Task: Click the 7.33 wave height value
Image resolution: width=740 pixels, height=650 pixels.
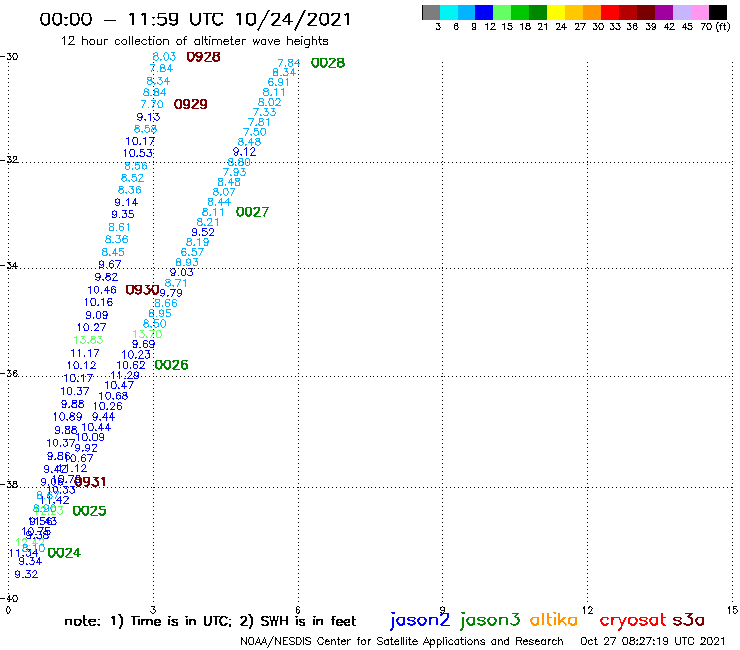Action: point(264,112)
